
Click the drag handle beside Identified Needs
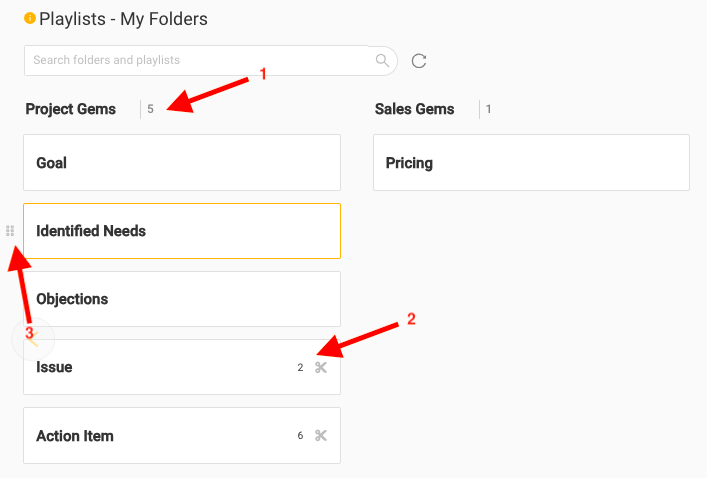[x=10, y=231]
